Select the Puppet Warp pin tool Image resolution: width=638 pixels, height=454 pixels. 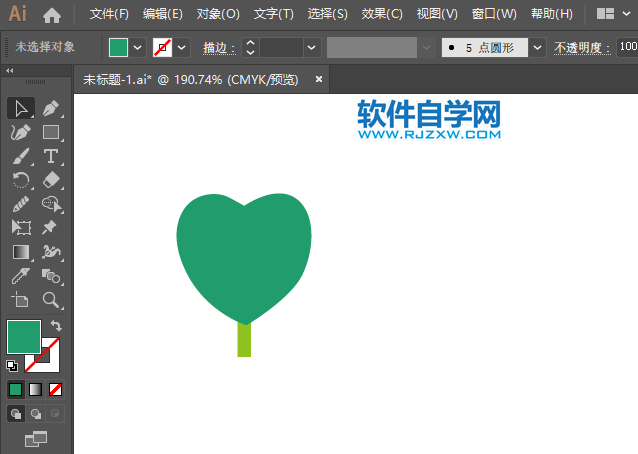(x=50, y=228)
